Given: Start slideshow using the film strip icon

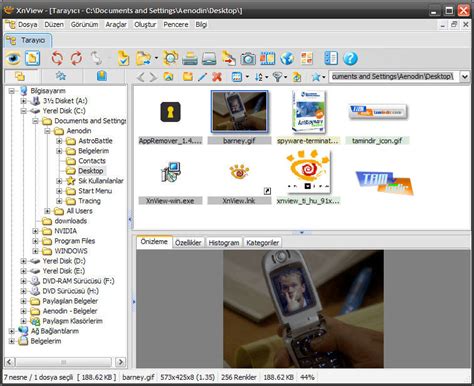Looking at the screenshot, I should tap(267, 58).
